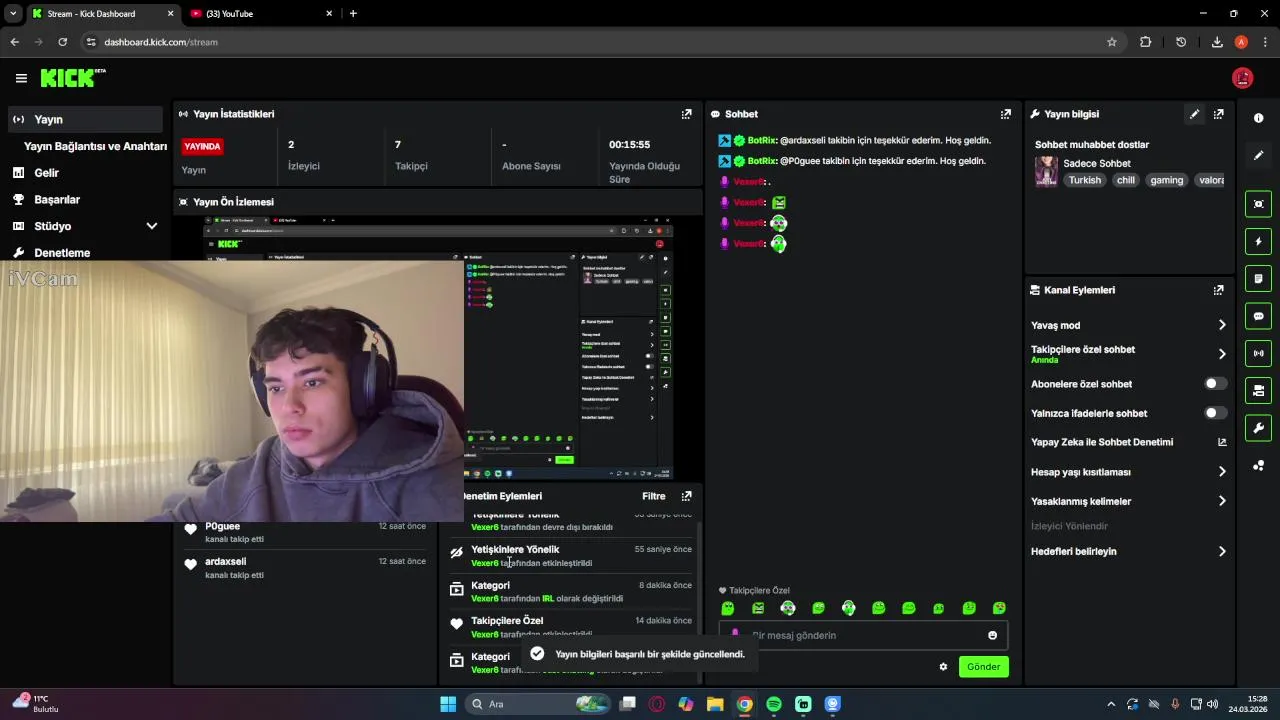1280x720 pixels.
Task: Toggle the stream preview focus icon in right sidebar
Action: [x=1258, y=204]
